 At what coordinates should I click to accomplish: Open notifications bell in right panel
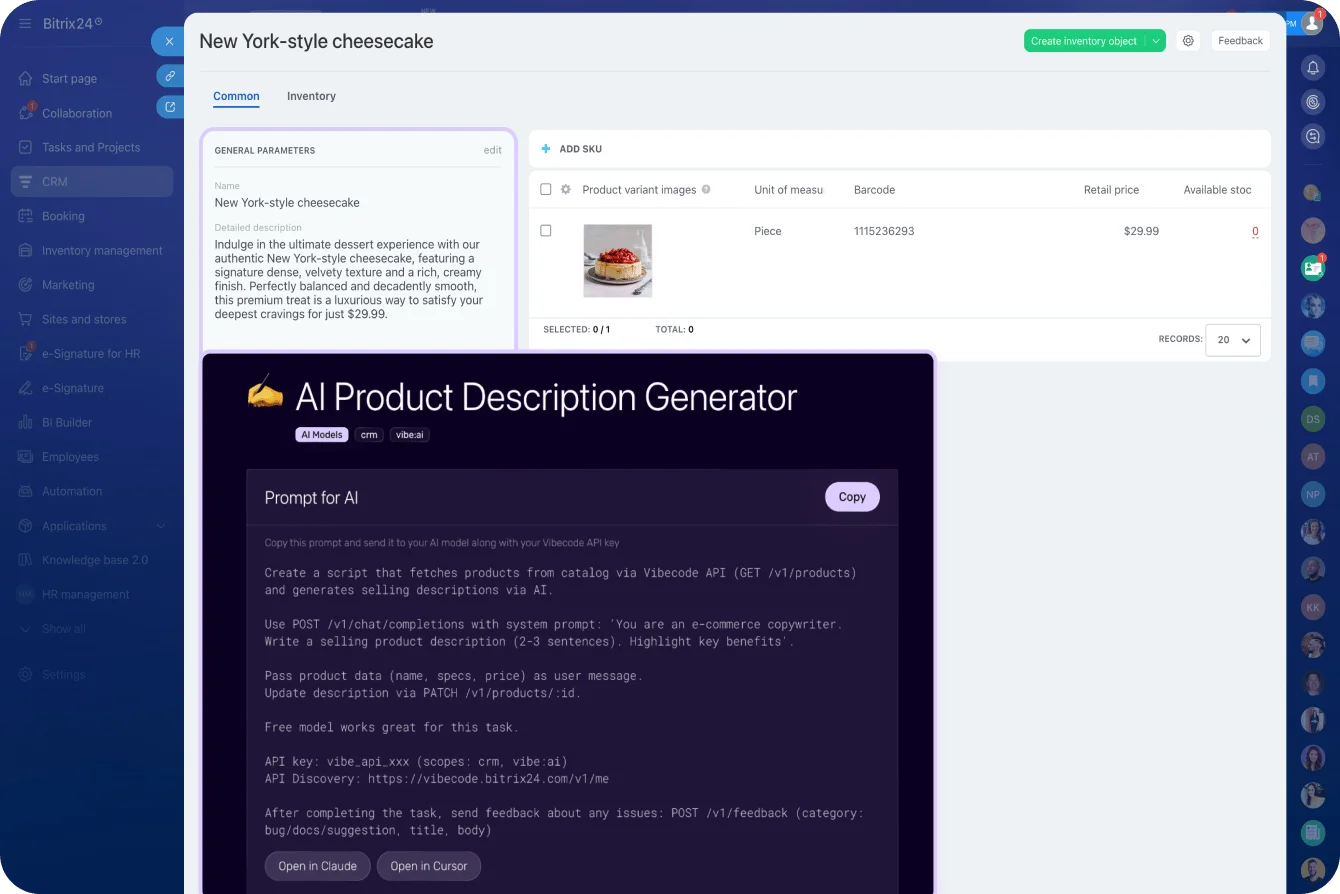(x=1313, y=68)
